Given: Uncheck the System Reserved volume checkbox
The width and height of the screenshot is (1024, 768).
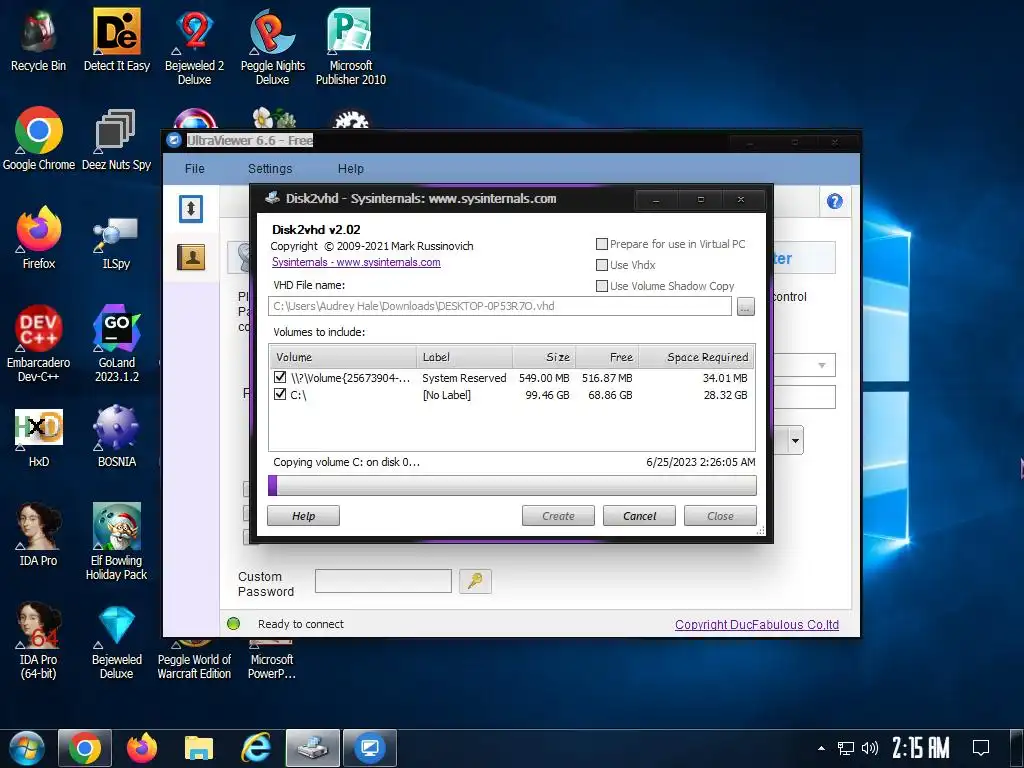Looking at the screenshot, I should [280, 377].
